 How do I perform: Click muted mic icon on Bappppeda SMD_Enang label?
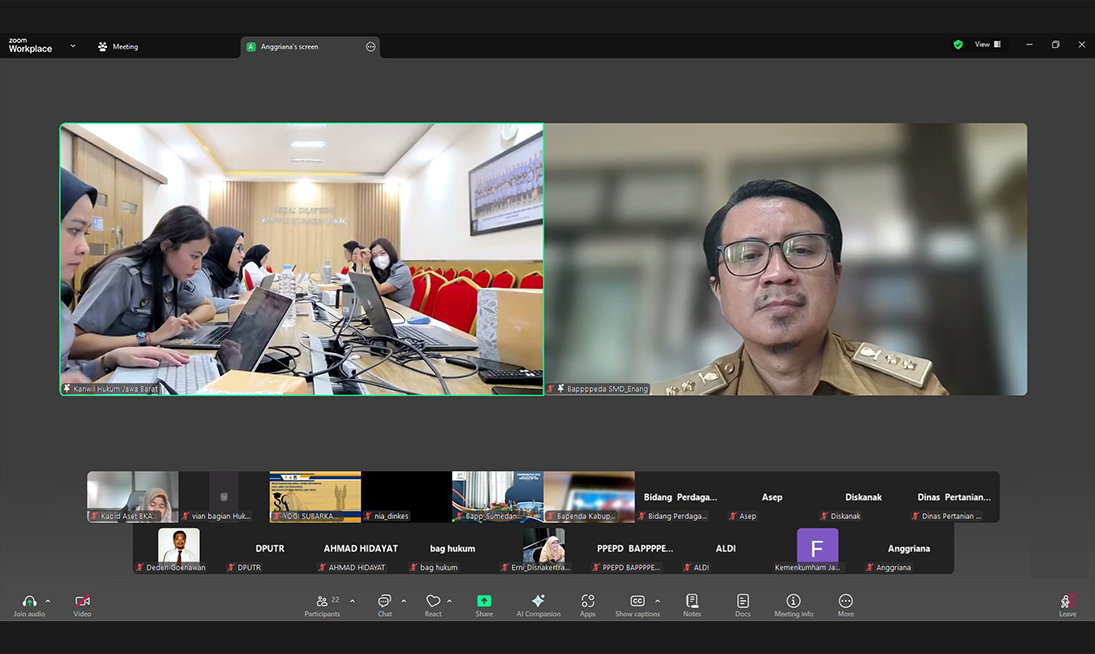pos(551,389)
